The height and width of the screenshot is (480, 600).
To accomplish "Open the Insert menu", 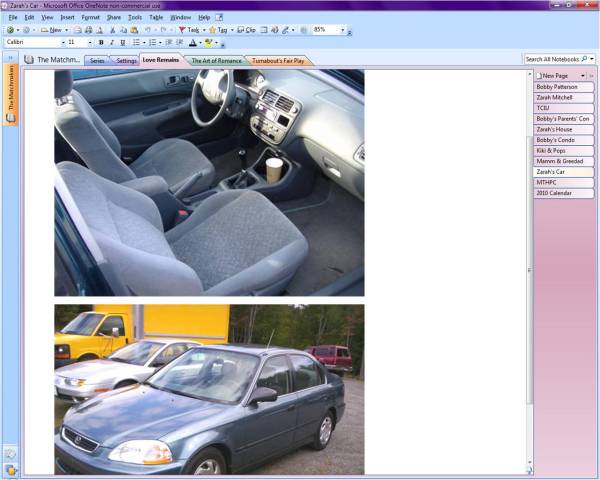I will pyautogui.click(x=67, y=17).
